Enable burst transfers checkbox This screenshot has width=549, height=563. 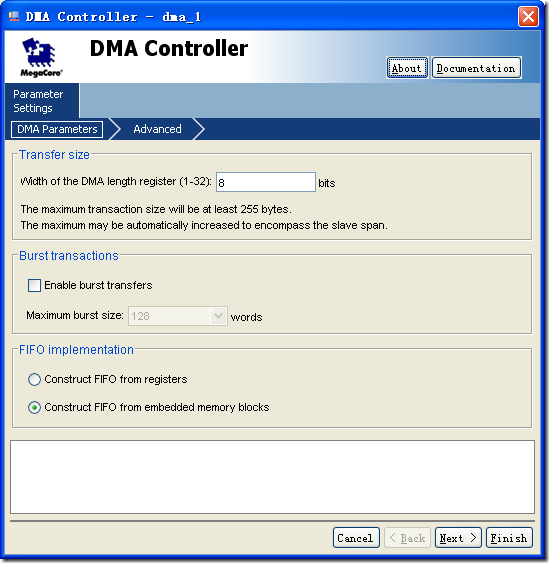pos(34,285)
